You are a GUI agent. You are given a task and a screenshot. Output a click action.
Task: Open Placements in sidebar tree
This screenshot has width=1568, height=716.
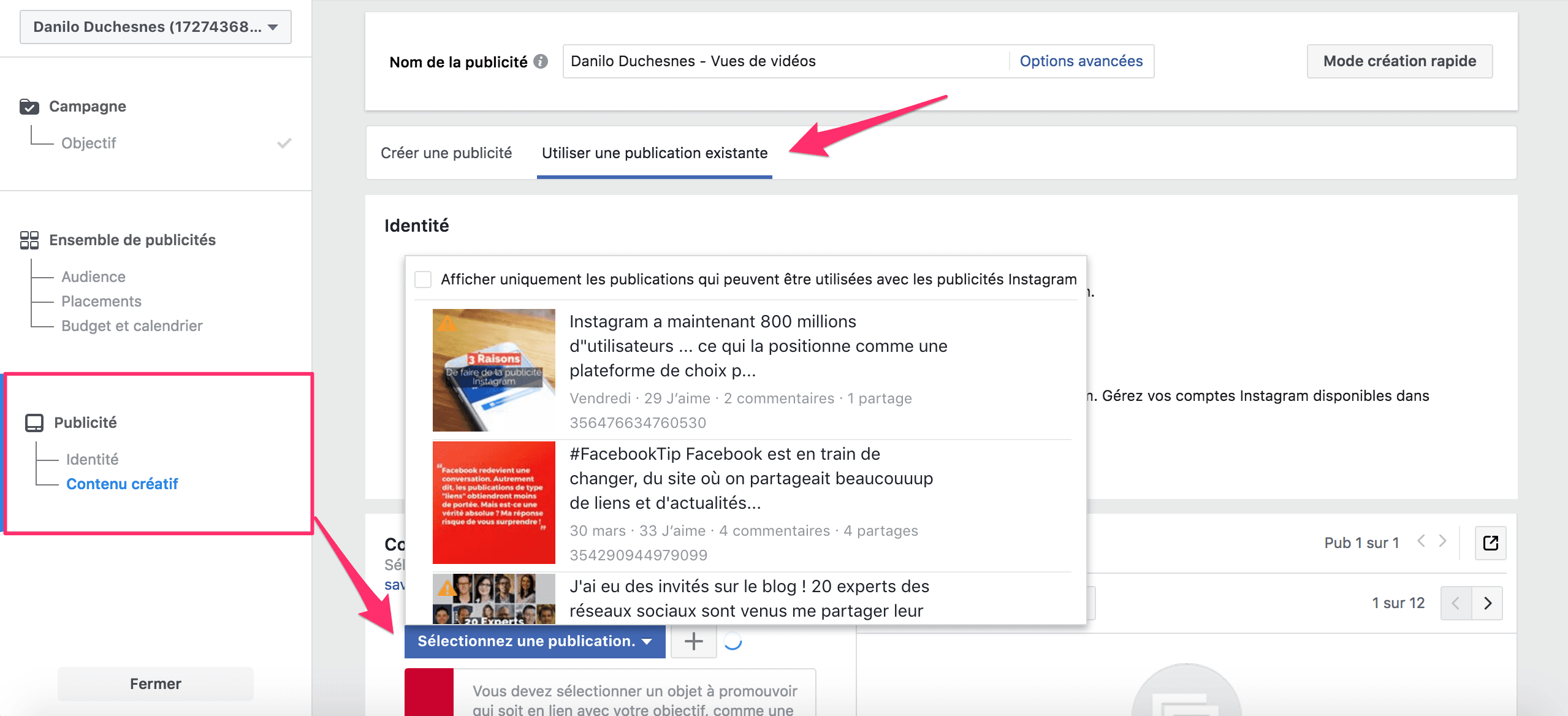pyautogui.click(x=101, y=302)
